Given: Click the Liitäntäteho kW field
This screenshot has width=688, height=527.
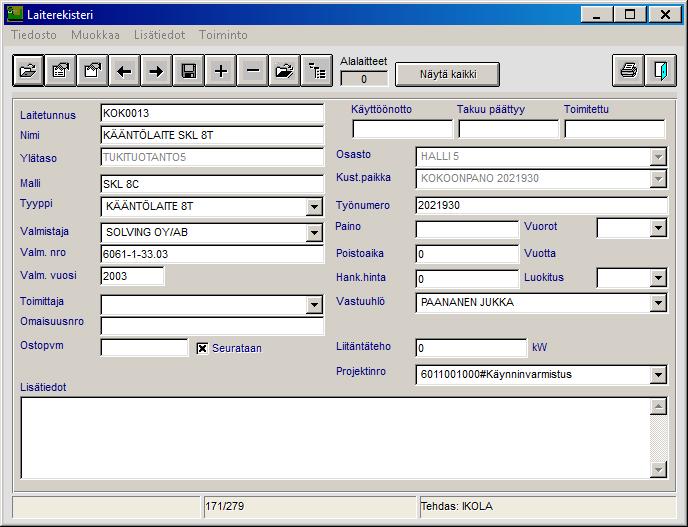Looking at the screenshot, I should [x=471, y=348].
